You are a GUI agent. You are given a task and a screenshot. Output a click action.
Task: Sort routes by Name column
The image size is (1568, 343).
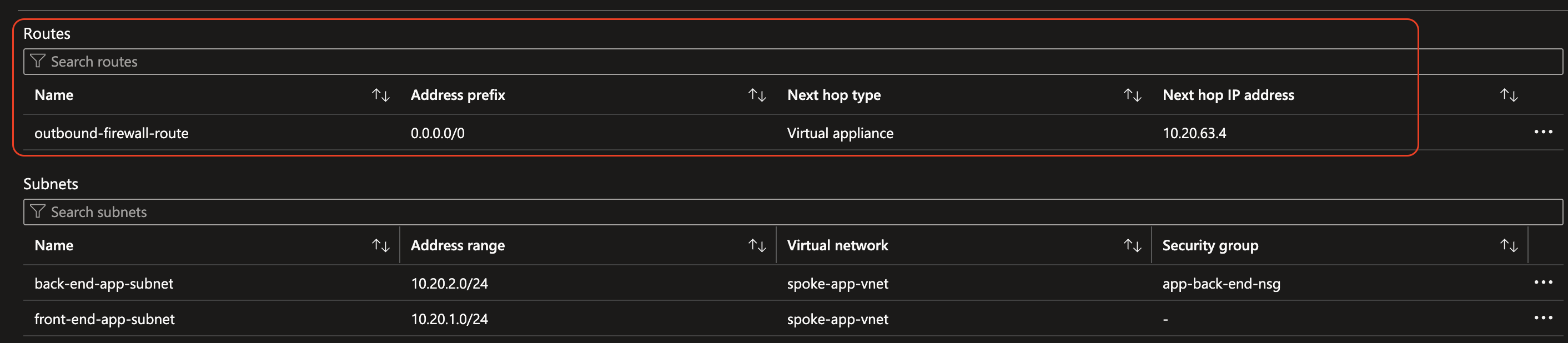click(380, 94)
